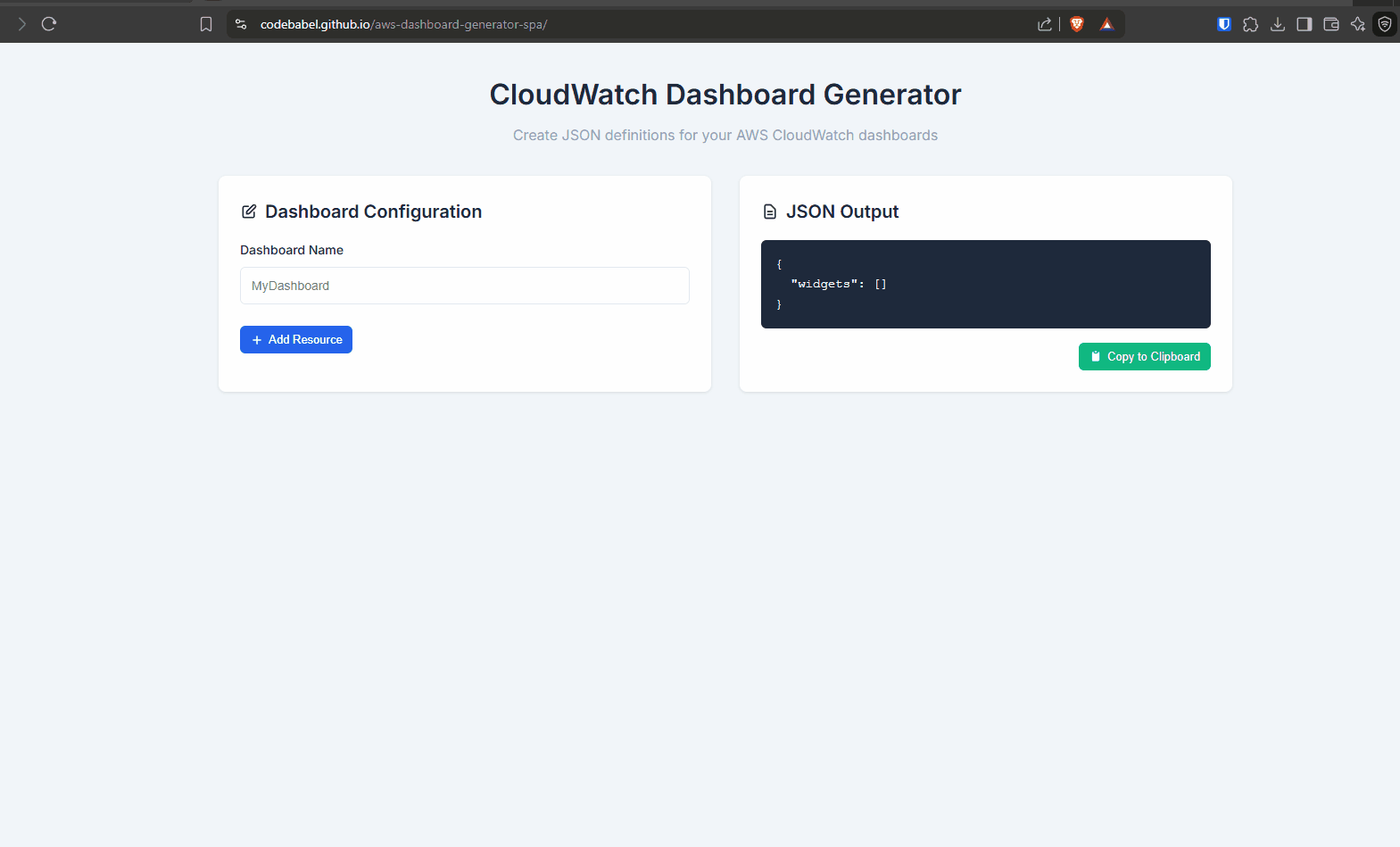Viewport: 1400px width, 847px height.
Task: Launch Leo AI sparkle icon
Action: [1358, 24]
